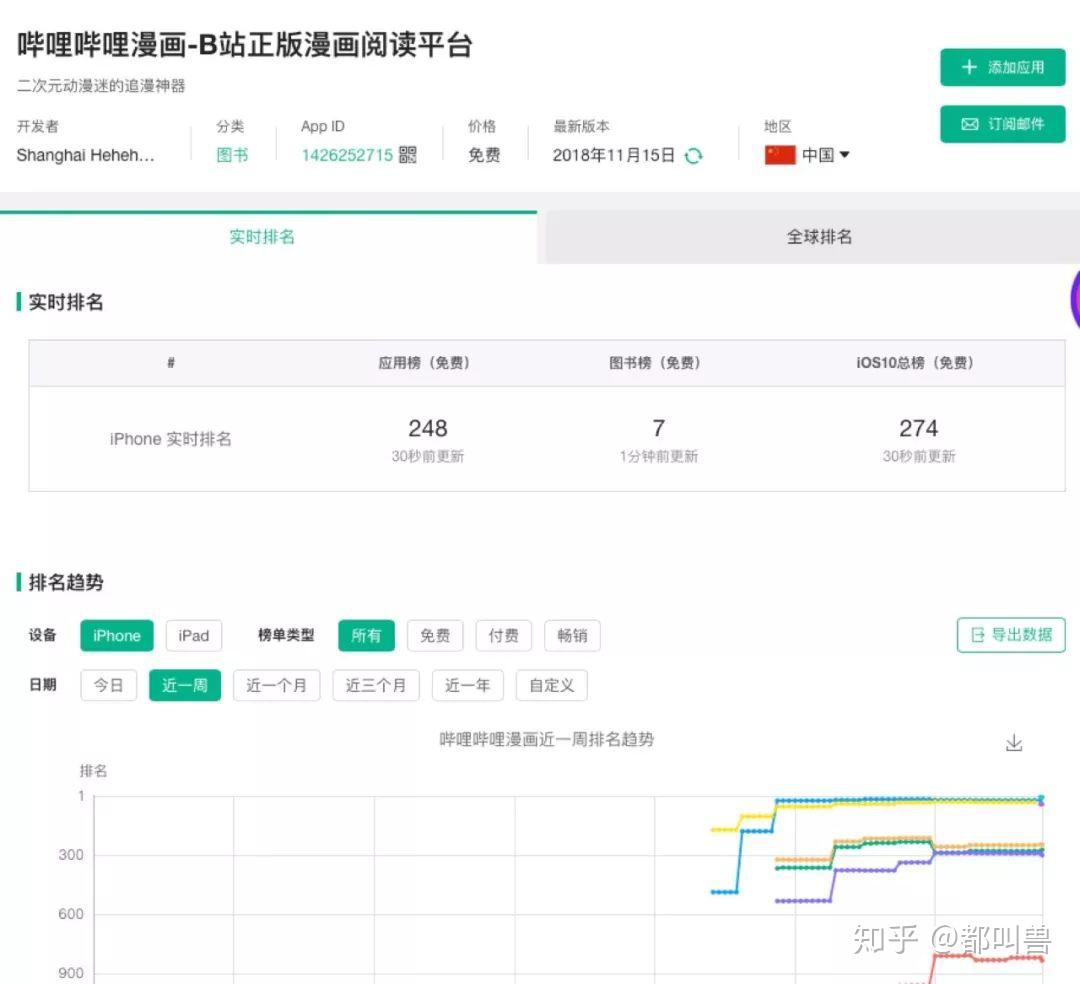1080x984 pixels.
Task: Click developer name Shanghai Heheh…
Action: pos(85,155)
